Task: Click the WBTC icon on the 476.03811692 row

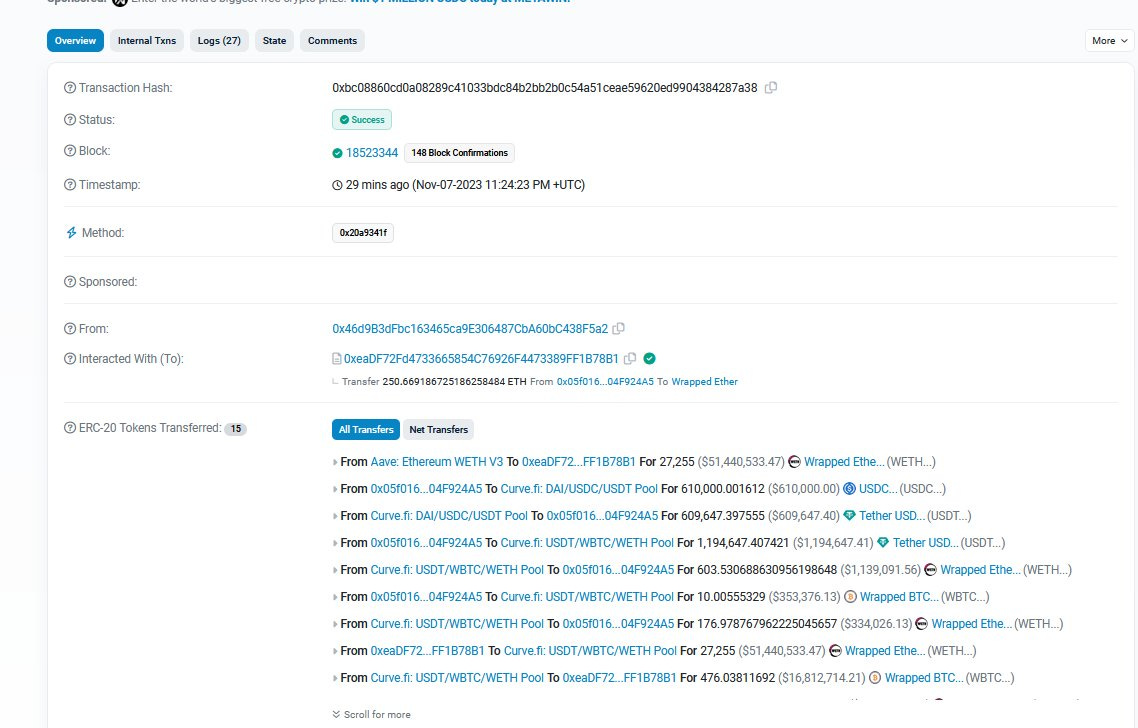Action: [x=875, y=678]
